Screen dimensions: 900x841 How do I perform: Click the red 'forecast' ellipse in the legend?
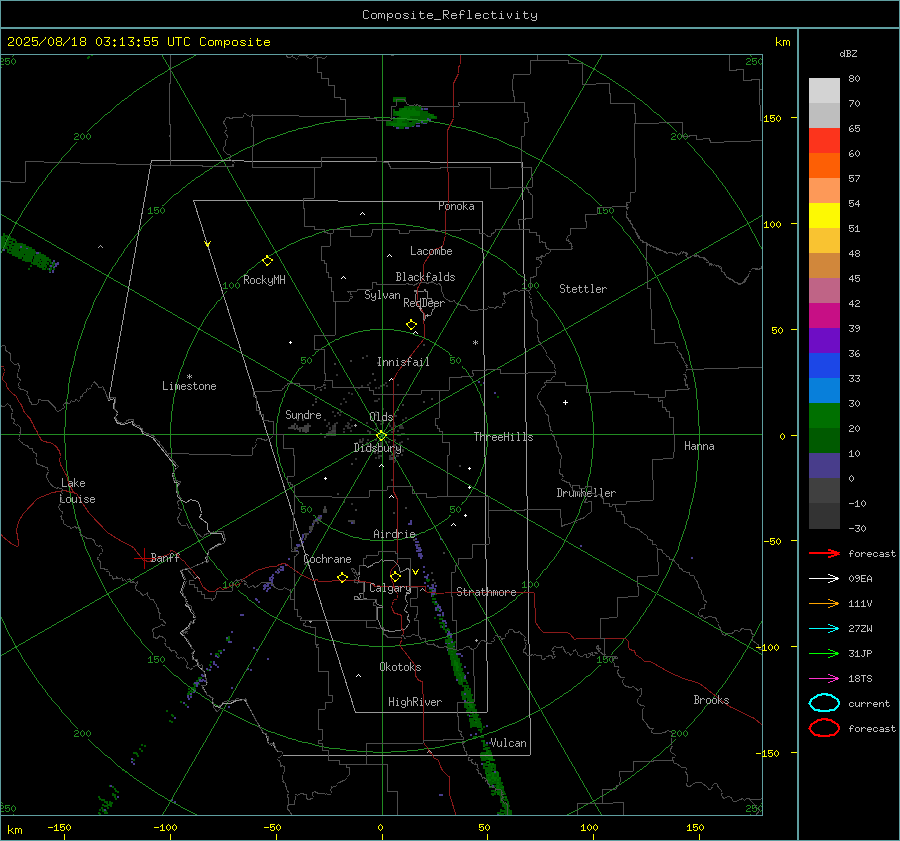pos(824,728)
